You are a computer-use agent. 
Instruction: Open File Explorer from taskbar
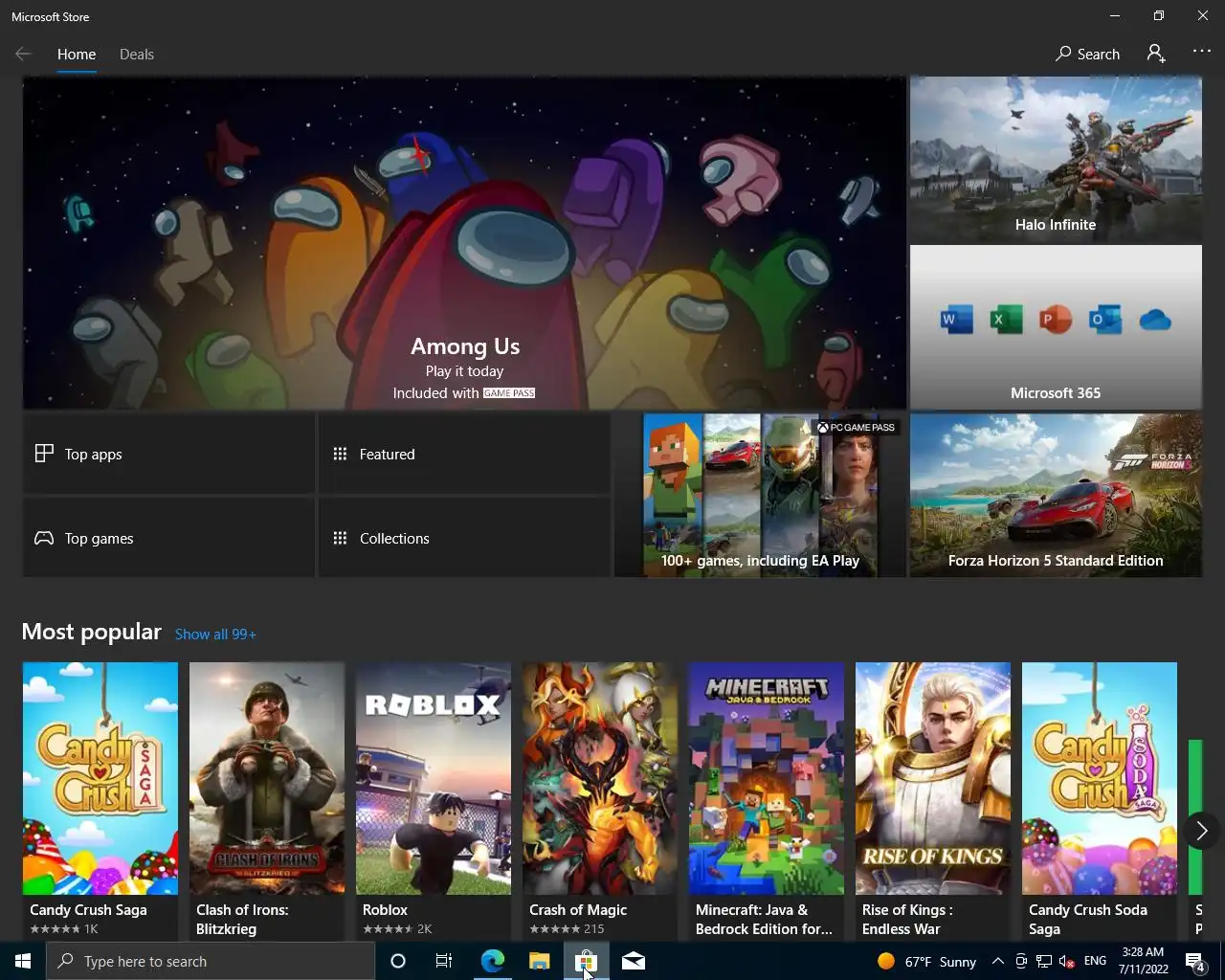539,961
